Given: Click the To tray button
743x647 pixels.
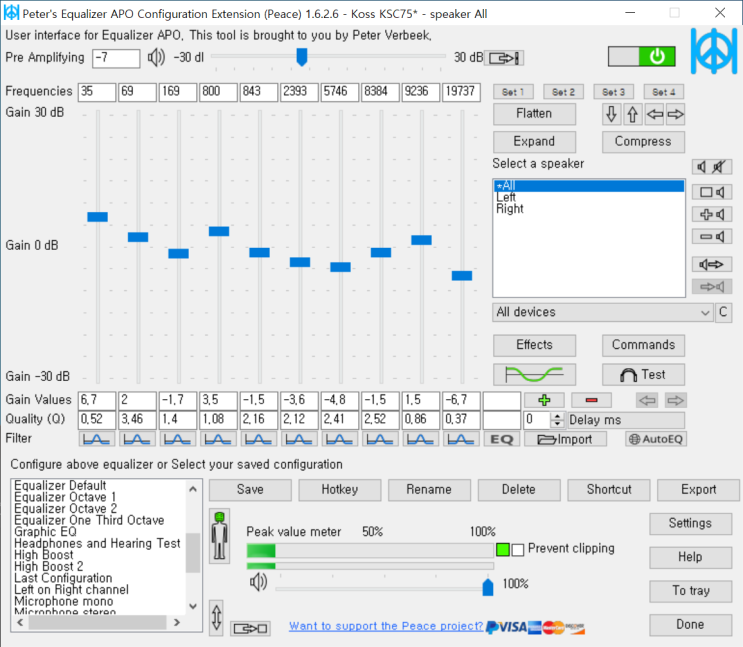Looking at the screenshot, I should click(690, 591).
